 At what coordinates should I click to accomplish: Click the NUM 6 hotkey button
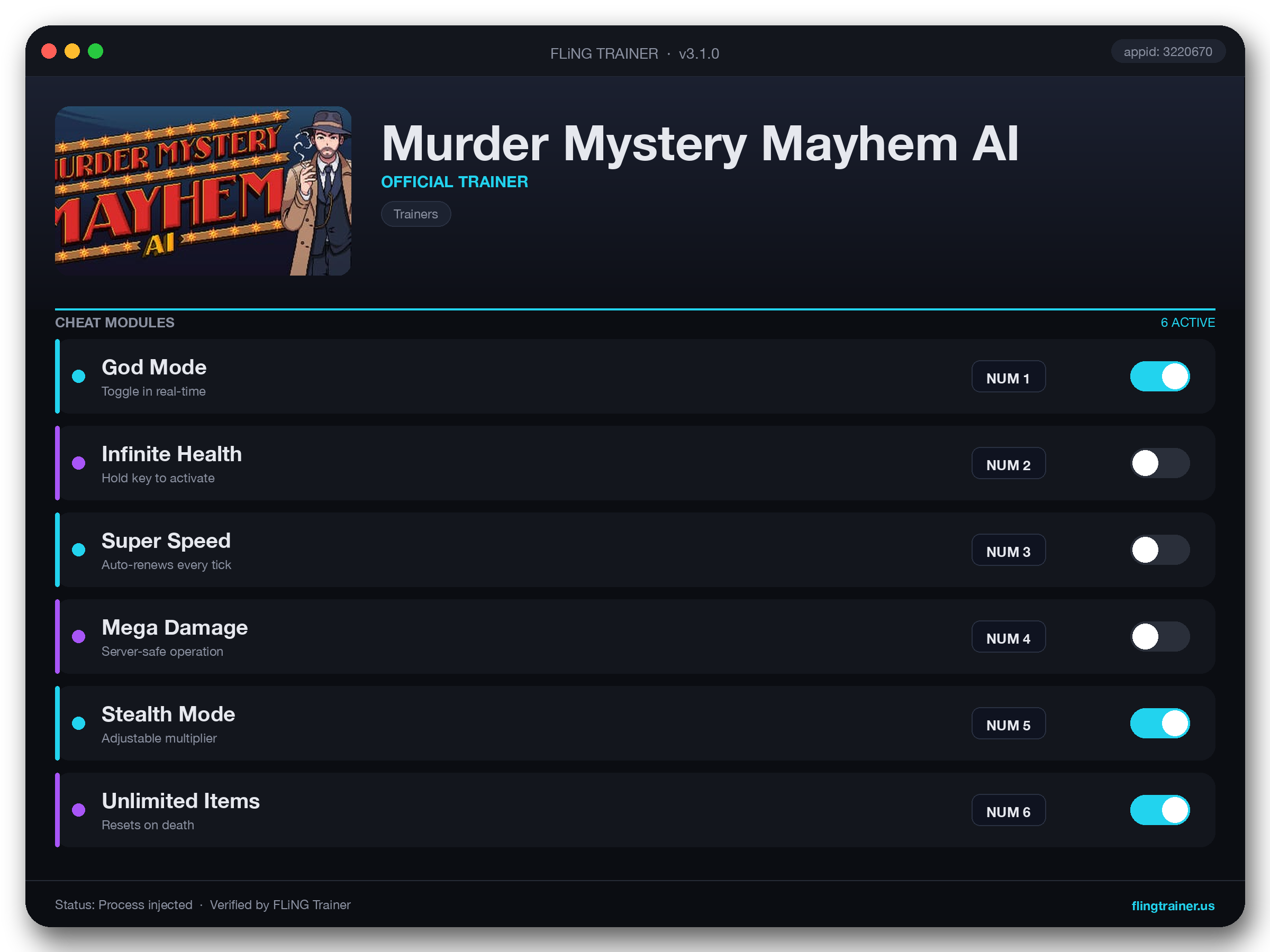(x=1008, y=810)
